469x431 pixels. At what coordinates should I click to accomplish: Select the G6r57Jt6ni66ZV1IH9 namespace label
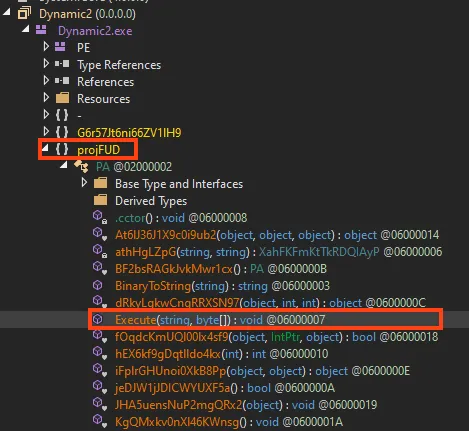point(129,133)
